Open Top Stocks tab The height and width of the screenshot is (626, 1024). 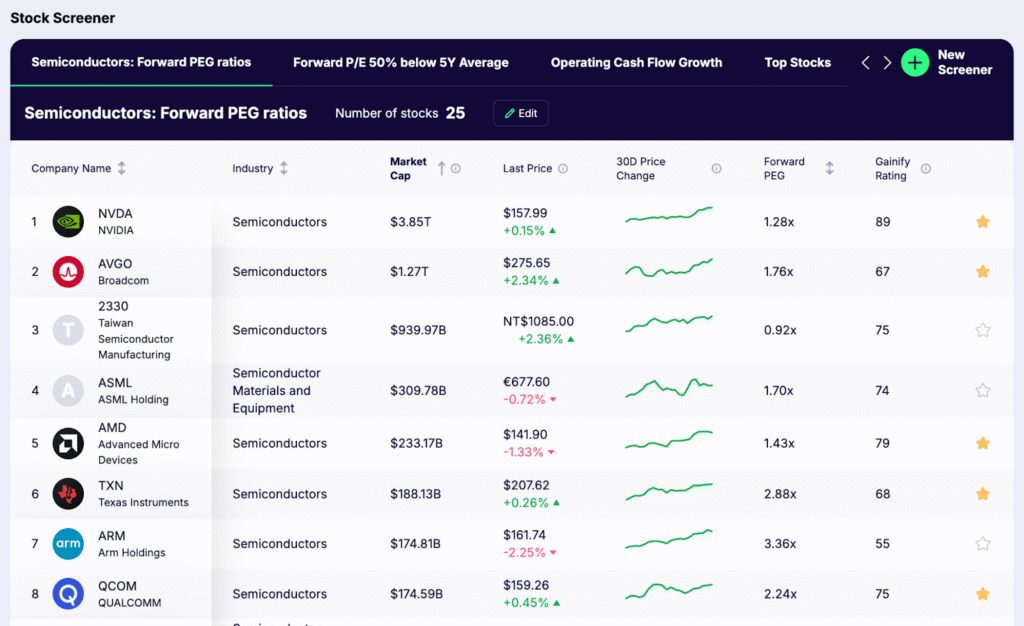(x=797, y=63)
